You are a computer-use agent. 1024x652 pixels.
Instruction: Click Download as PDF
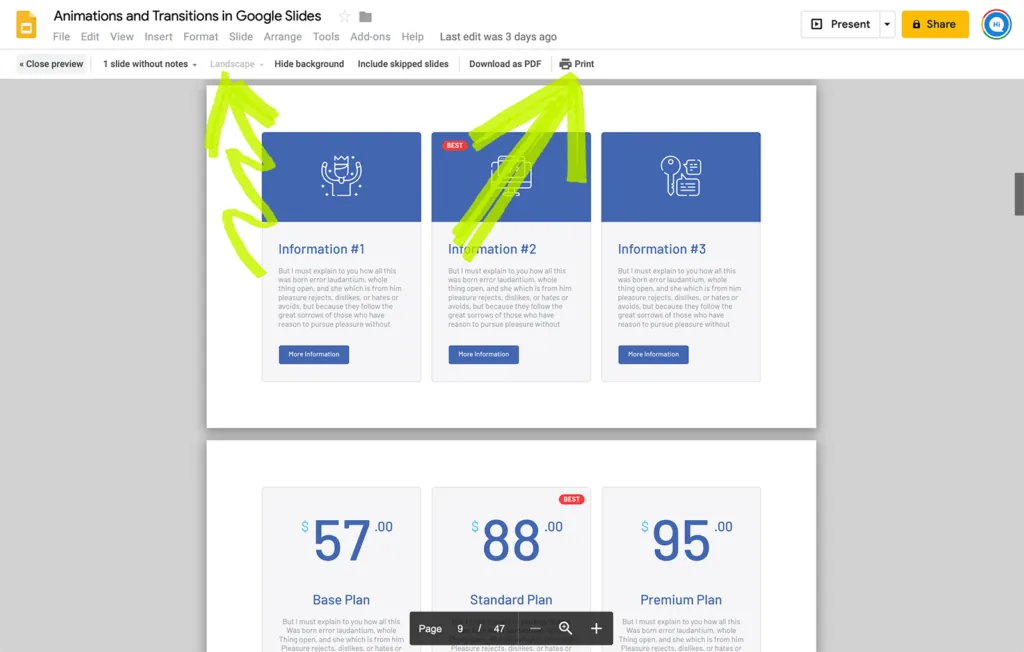tap(505, 64)
